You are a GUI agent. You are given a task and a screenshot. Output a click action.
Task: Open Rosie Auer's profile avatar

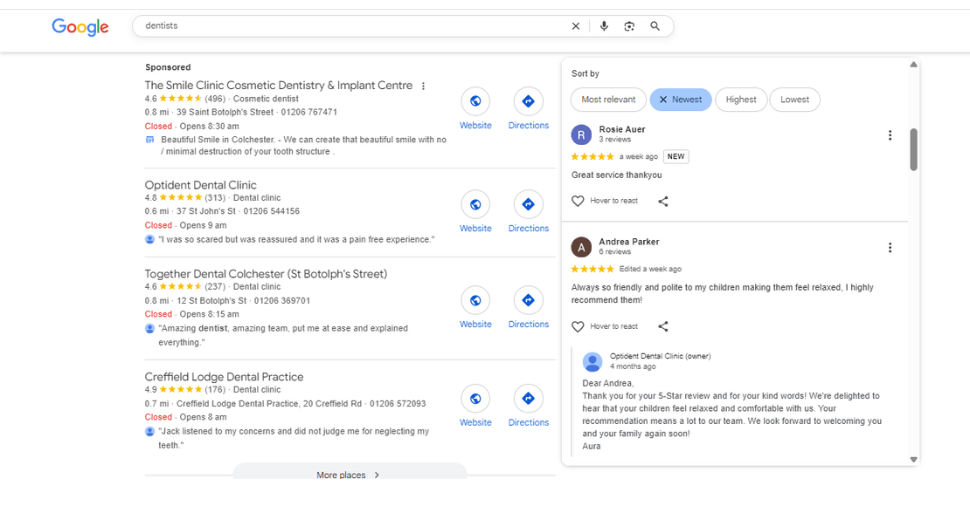[581, 134]
